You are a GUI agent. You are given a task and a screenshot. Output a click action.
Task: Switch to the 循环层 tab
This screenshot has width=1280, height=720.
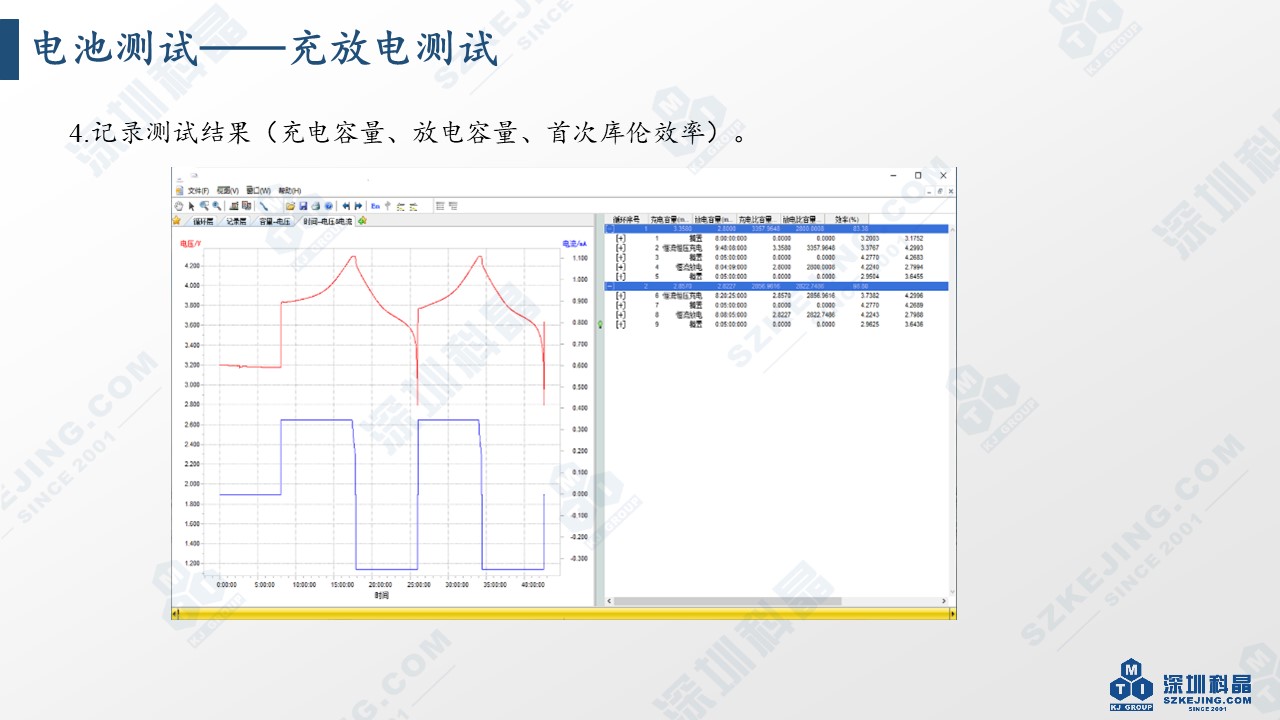tap(203, 221)
